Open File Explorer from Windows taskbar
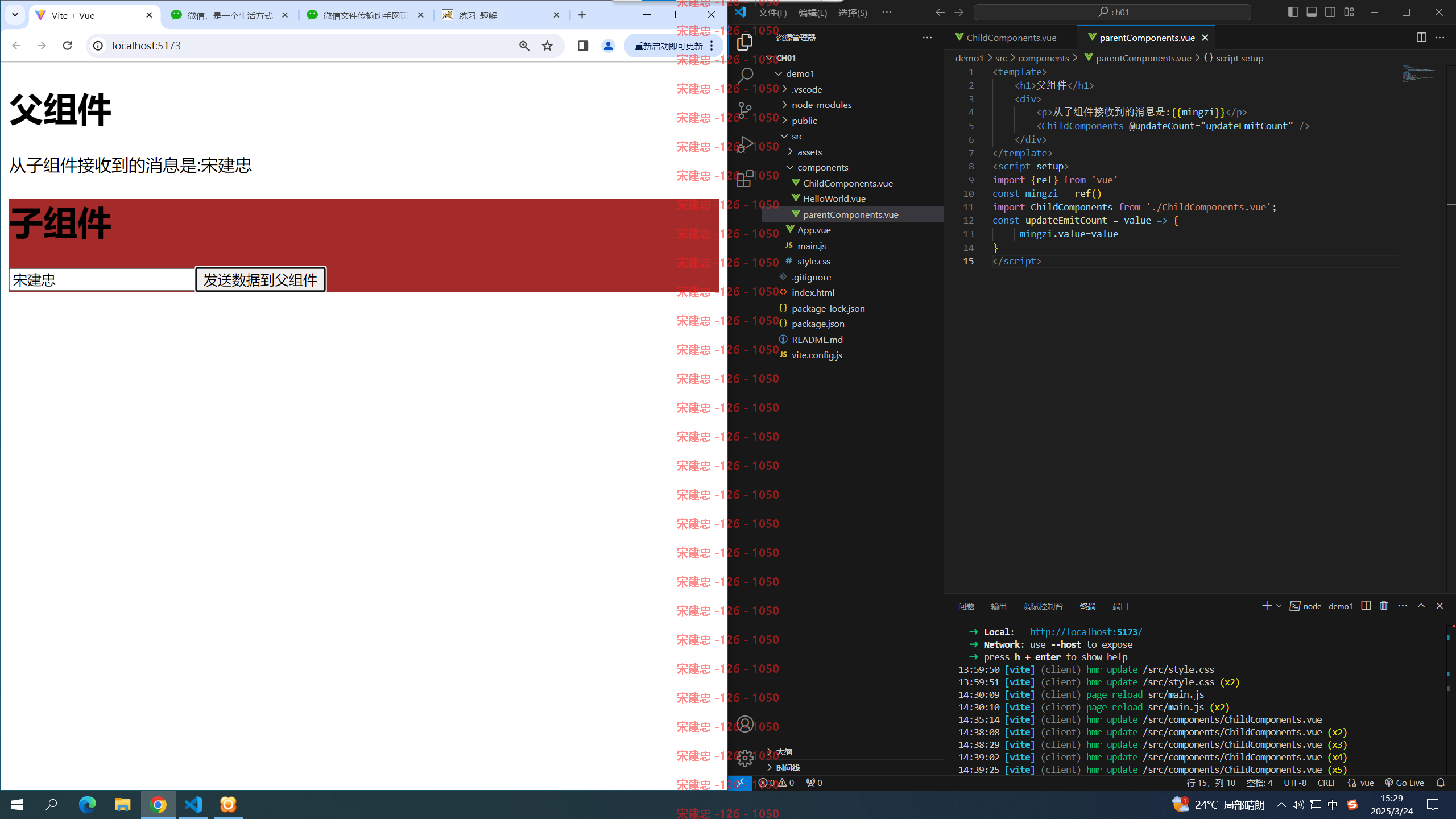1456x819 pixels. [x=123, y=804]
